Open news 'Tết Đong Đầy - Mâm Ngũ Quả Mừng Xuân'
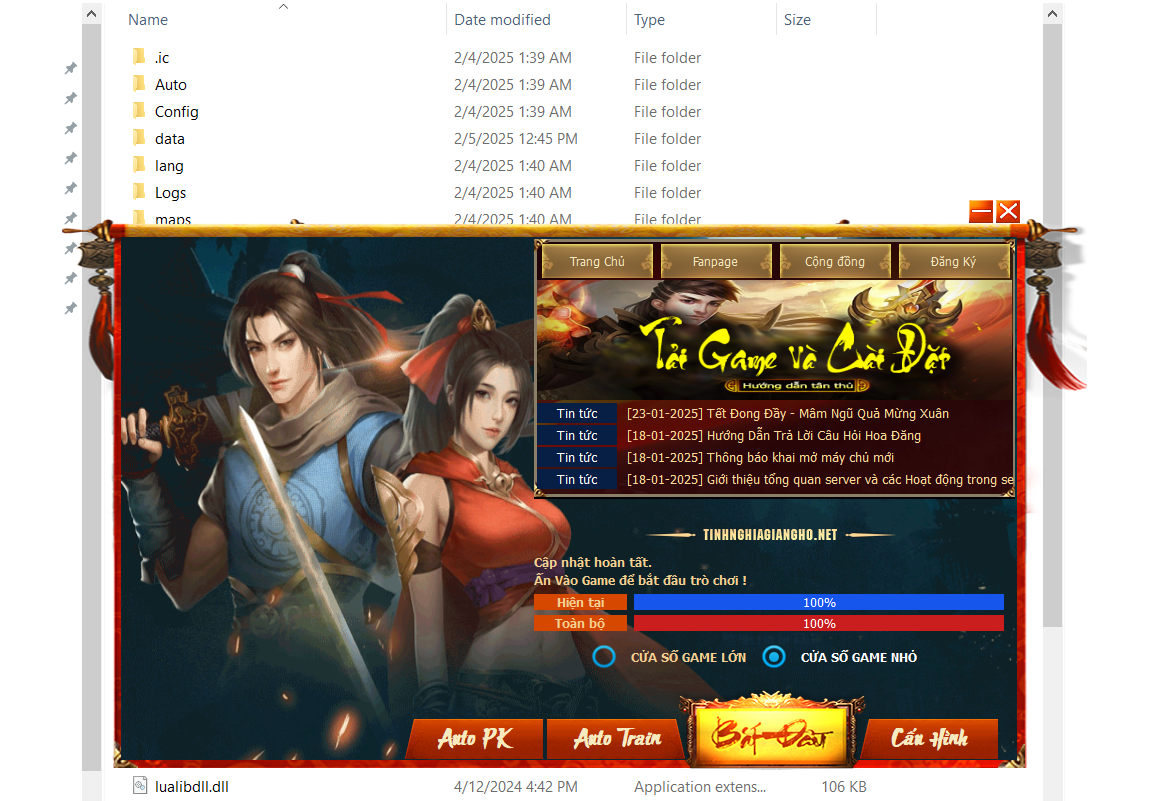This screenshot has width=1164, height=801. (788, 413)
